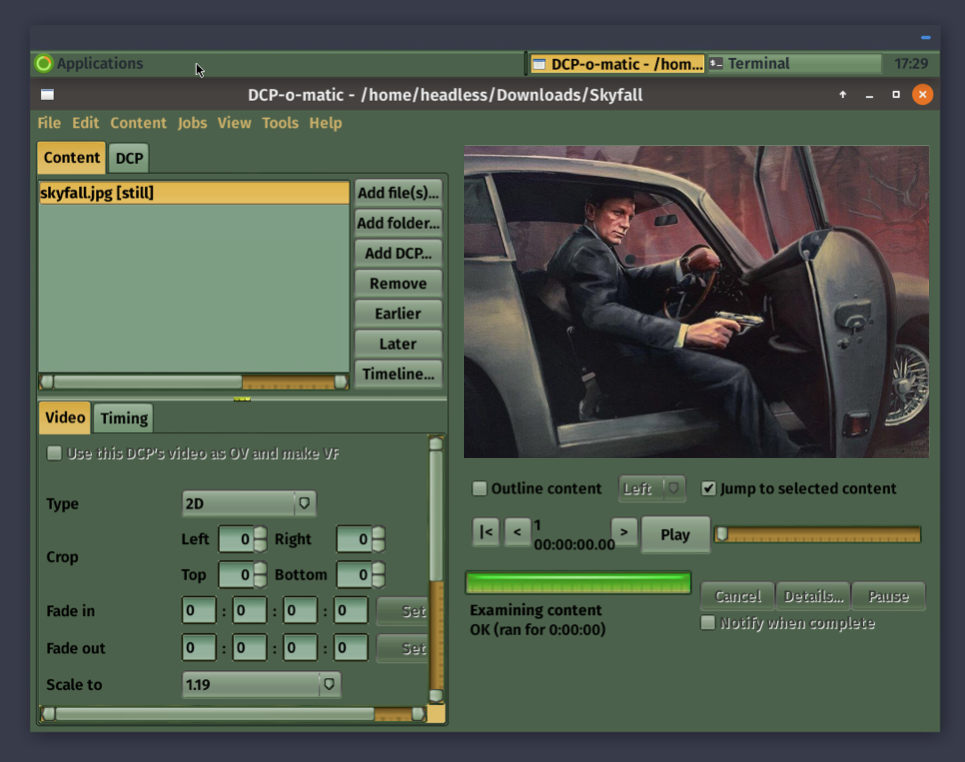
Task: Uncheck Jump to selected content
Action: [709, 489]
